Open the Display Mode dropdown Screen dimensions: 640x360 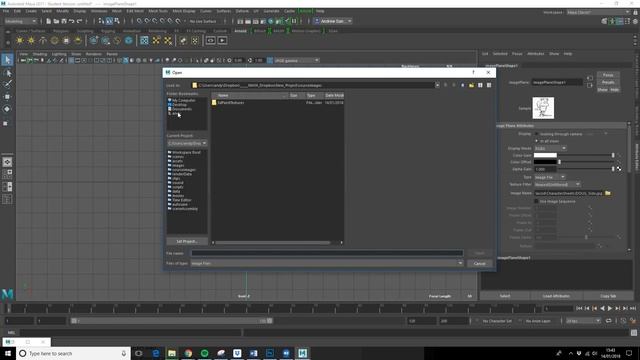(550, 148)
